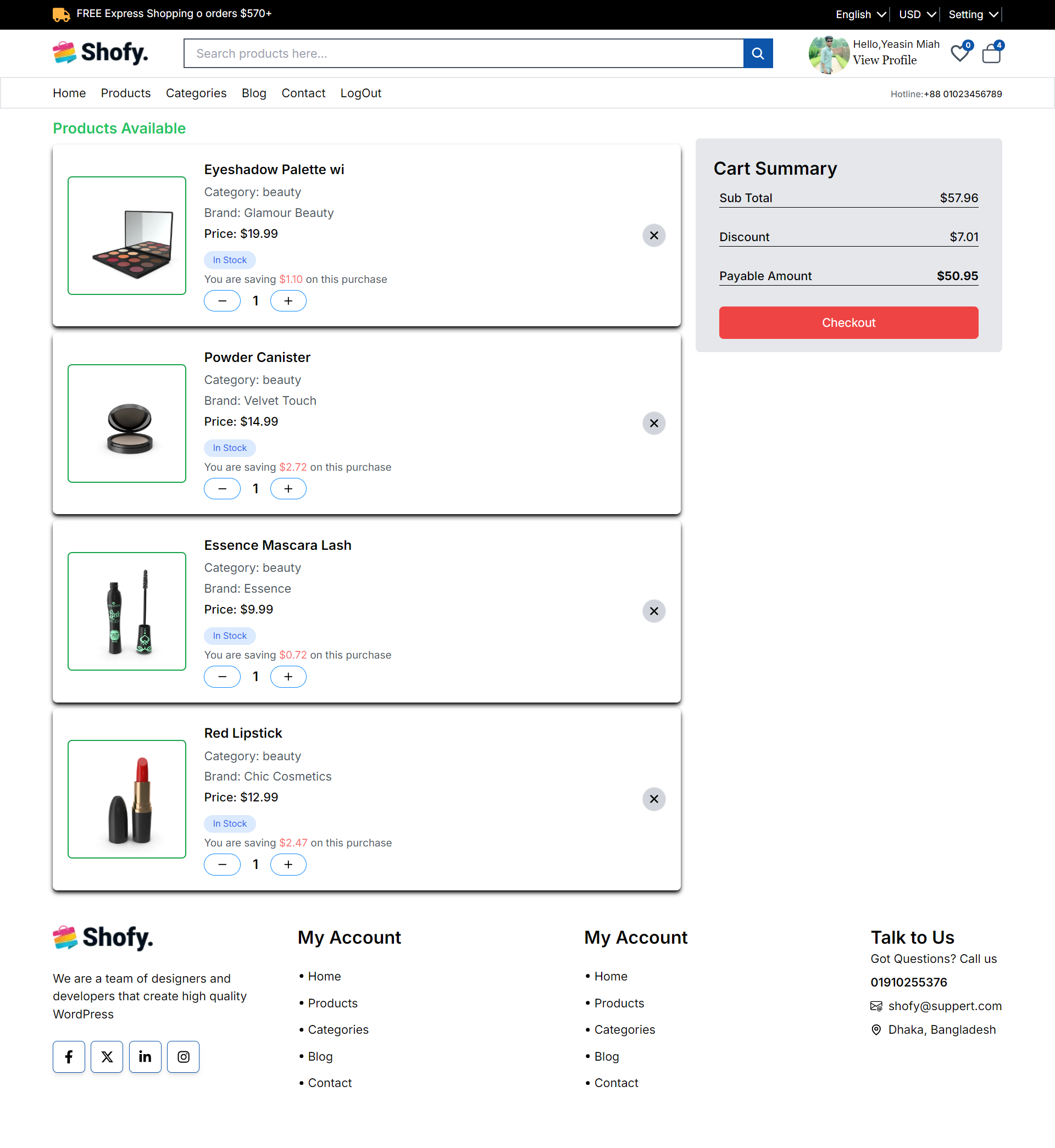
Task: Remove Eyeshadow Palette from cart
Action: 654,236
